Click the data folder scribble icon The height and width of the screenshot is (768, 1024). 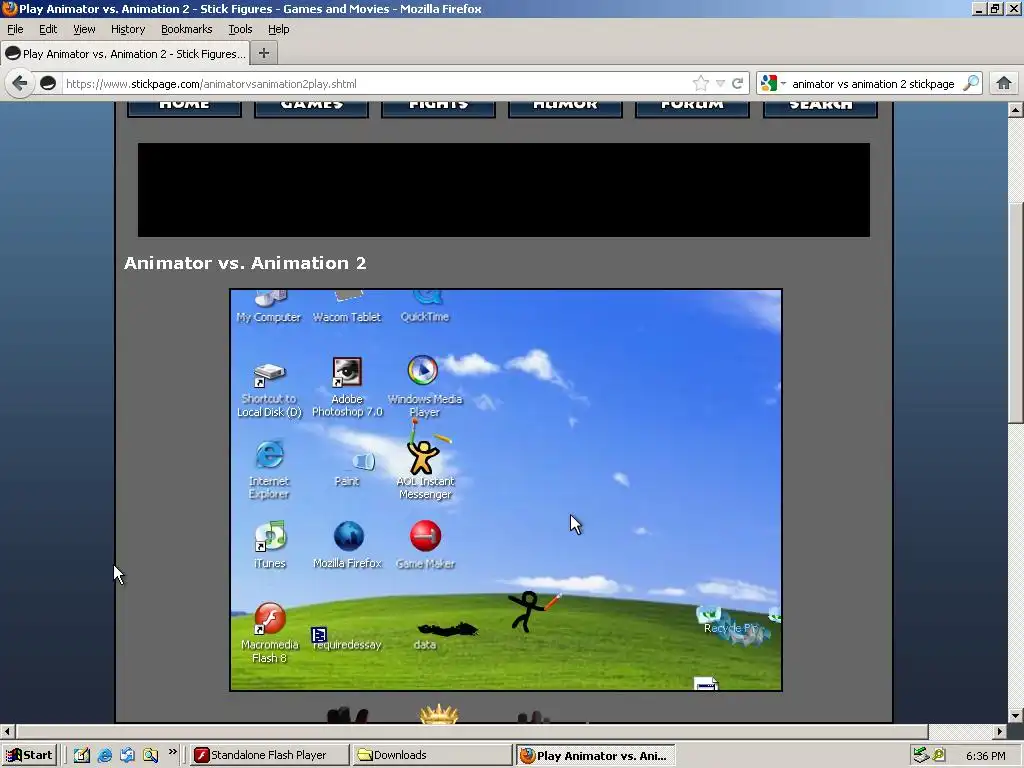447,630
